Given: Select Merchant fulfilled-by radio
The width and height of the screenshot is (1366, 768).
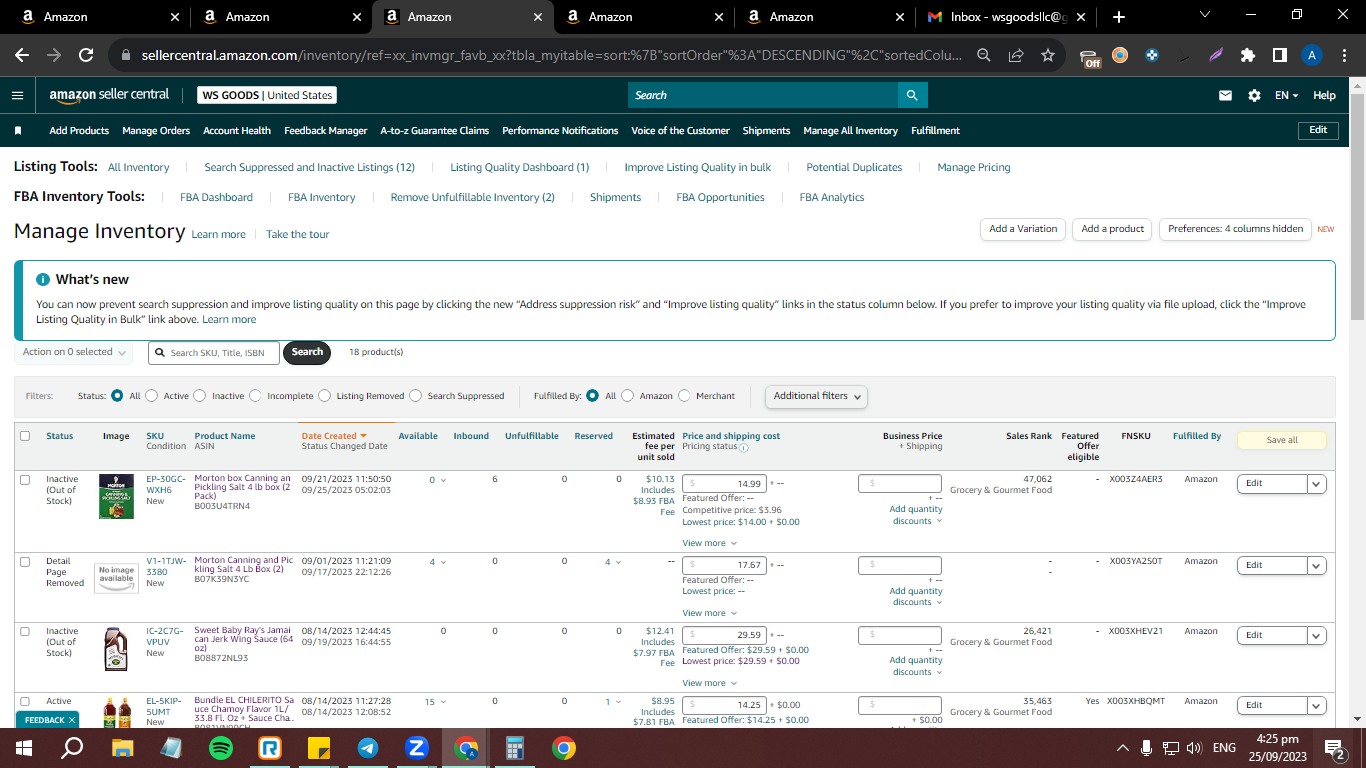Looking at the screenshot, I should 684,396.
